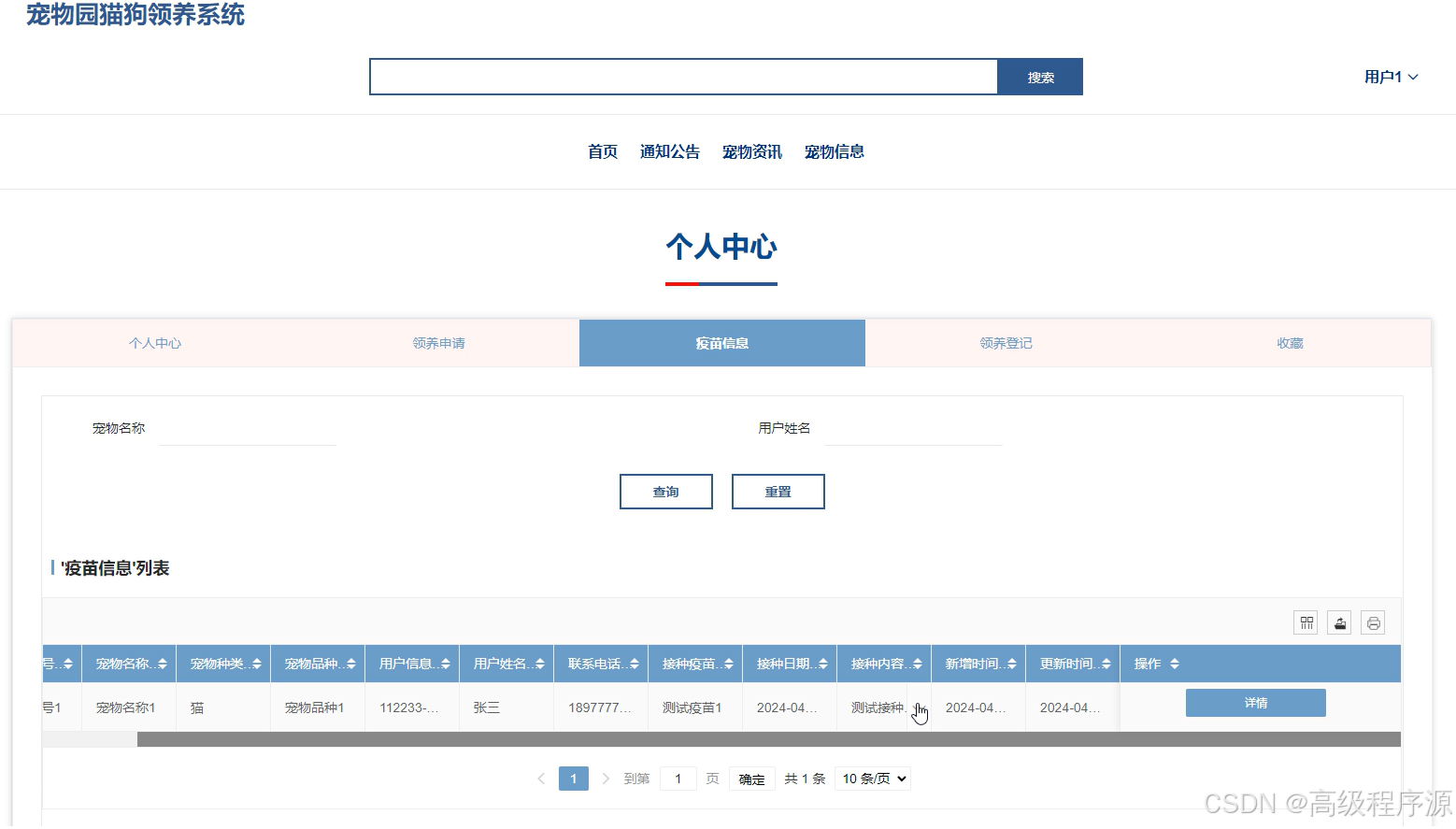Sort by 宠物种类 column arrows
1456x829 pixels.
[257, 664]
